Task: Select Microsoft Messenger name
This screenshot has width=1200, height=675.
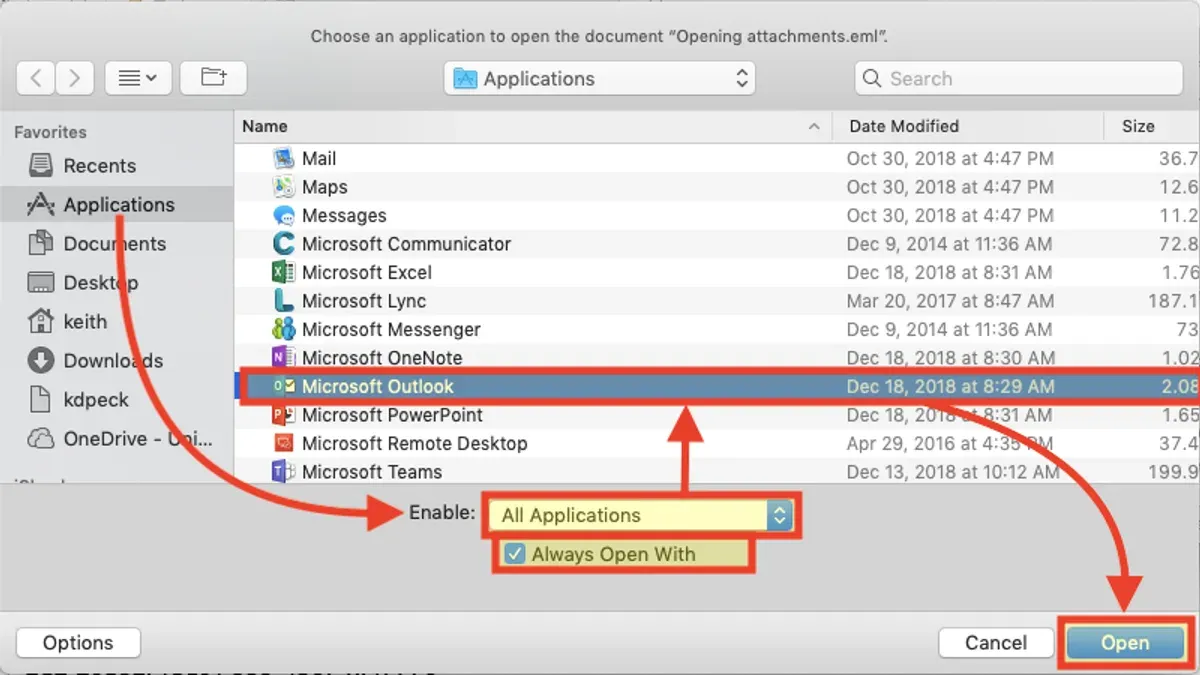Action: click(391, 329)
